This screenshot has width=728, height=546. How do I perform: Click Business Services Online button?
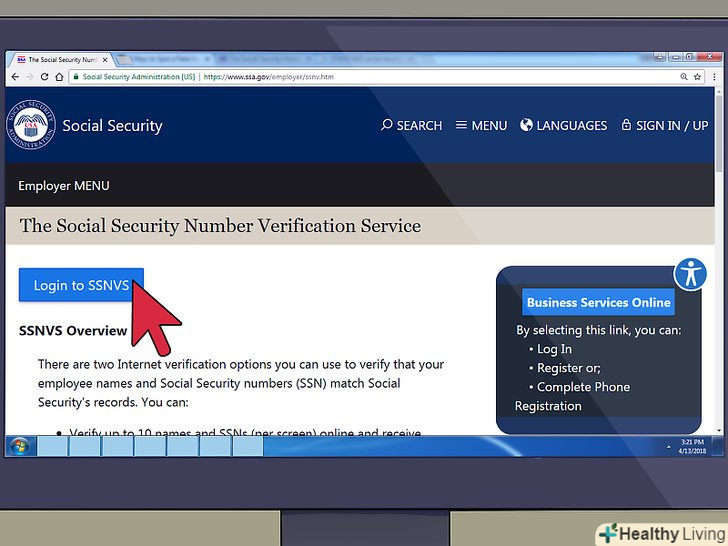click(x=598, y=302)
